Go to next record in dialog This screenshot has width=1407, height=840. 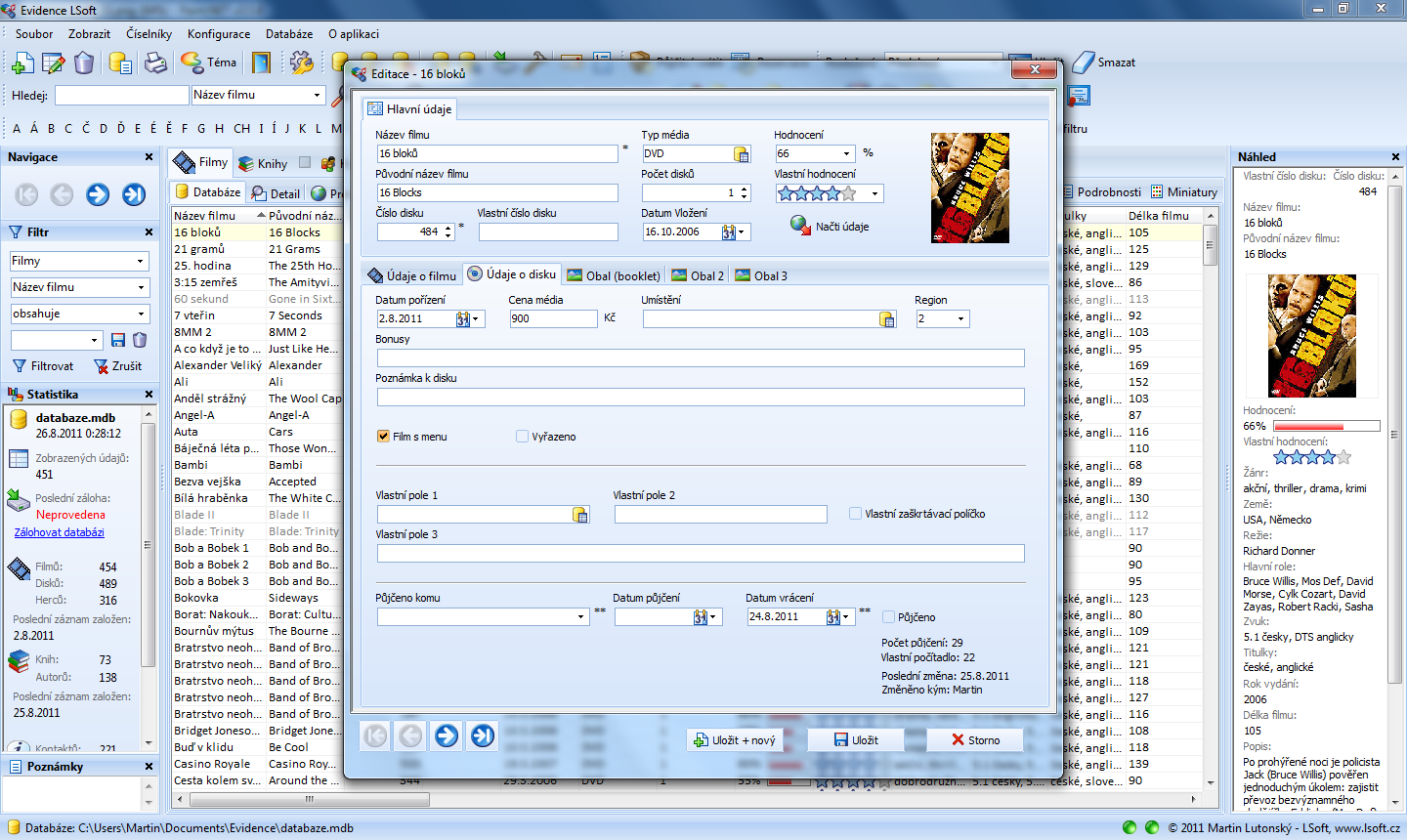[447, 735]
